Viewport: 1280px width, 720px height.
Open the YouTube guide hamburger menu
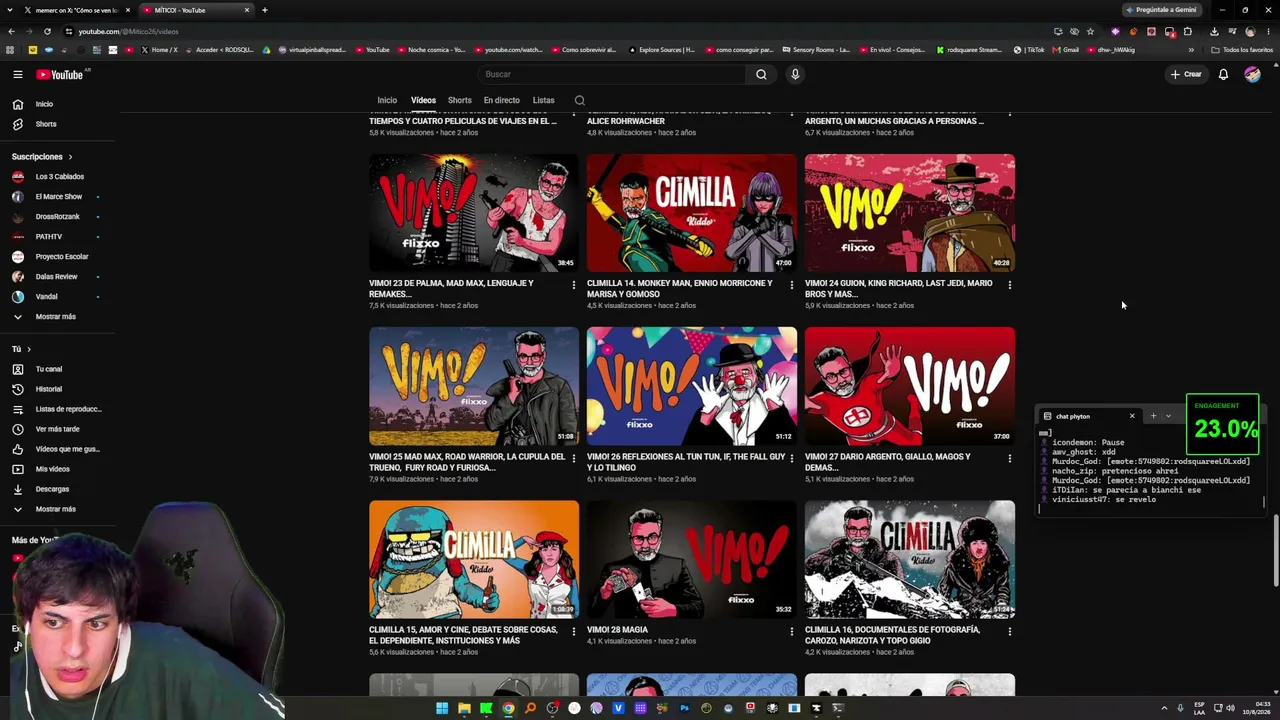click(x=17, y=74)
